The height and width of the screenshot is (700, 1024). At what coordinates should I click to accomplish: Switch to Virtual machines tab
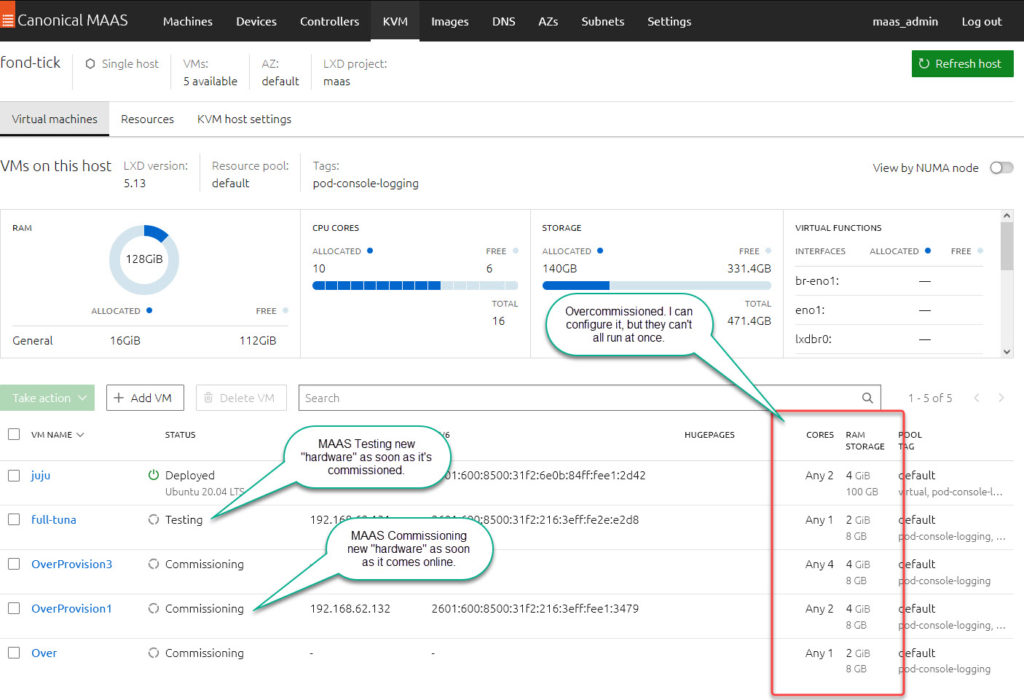54,119
